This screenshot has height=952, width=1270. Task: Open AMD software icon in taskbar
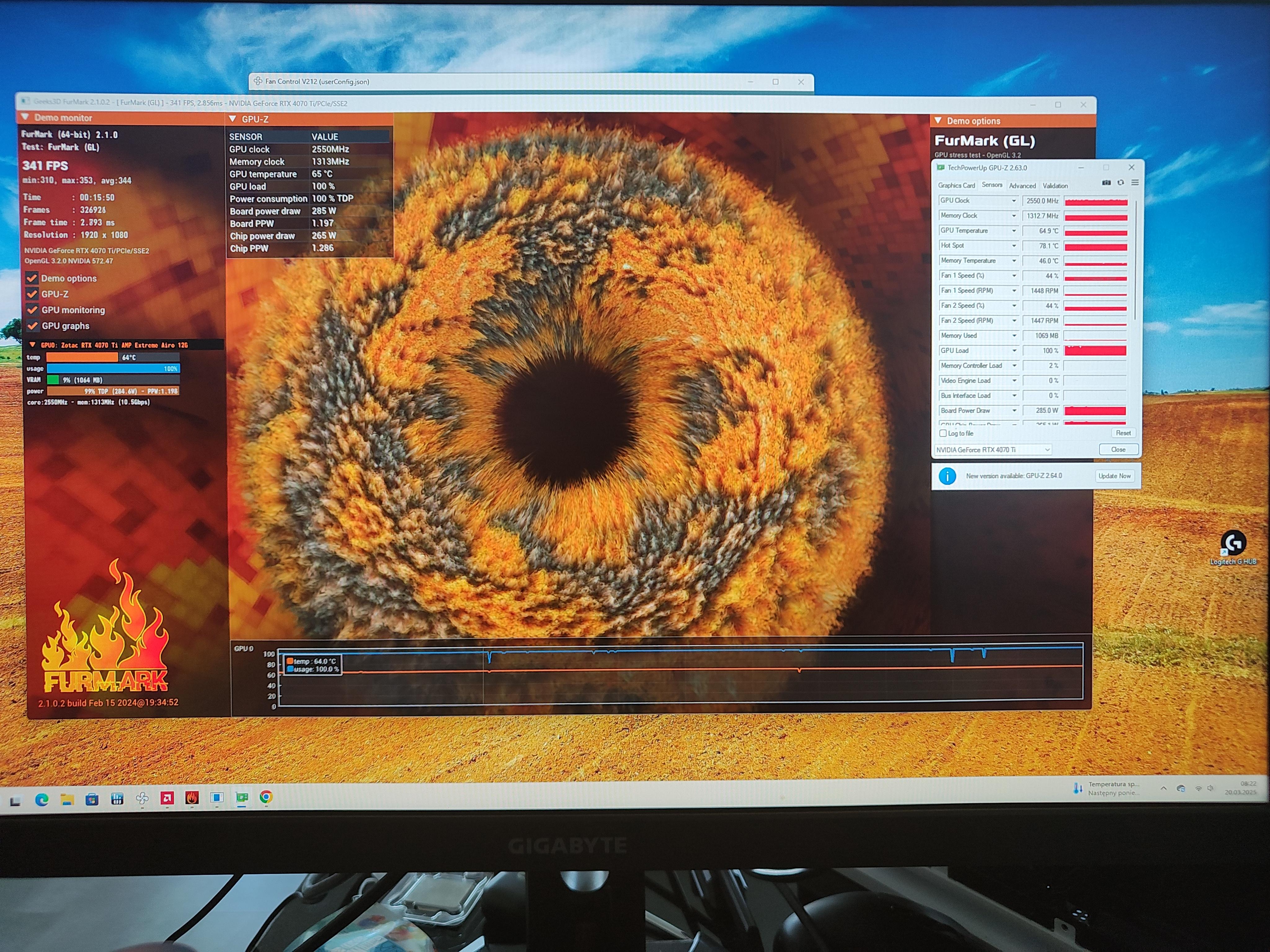click(167, 798)
